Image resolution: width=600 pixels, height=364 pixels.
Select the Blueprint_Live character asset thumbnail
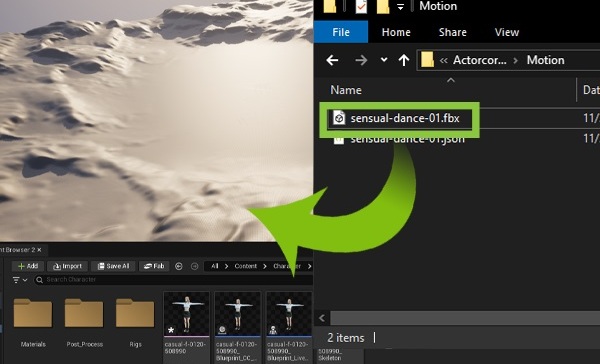(289, 315)
